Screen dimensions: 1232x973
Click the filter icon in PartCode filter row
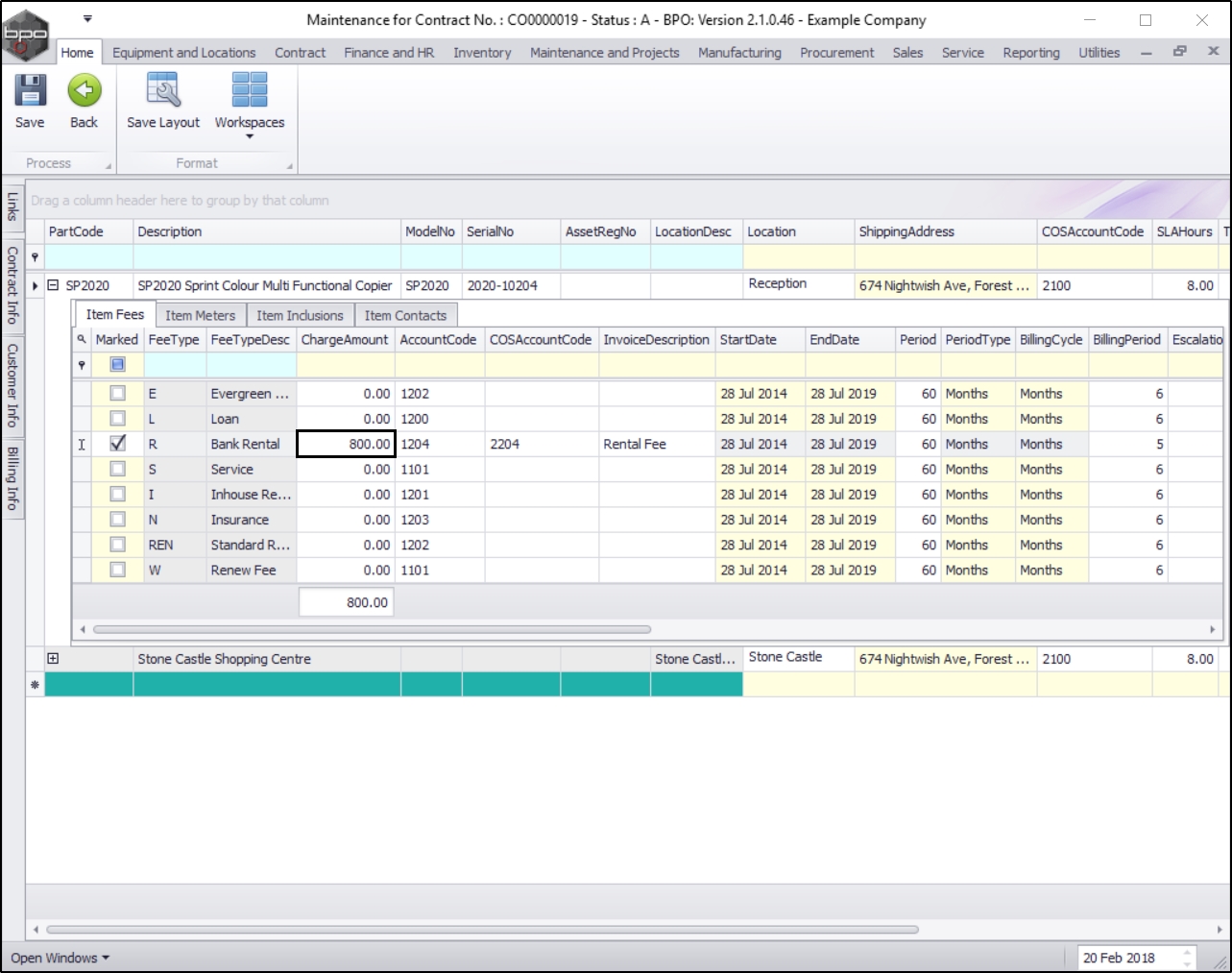pos(36,257)
